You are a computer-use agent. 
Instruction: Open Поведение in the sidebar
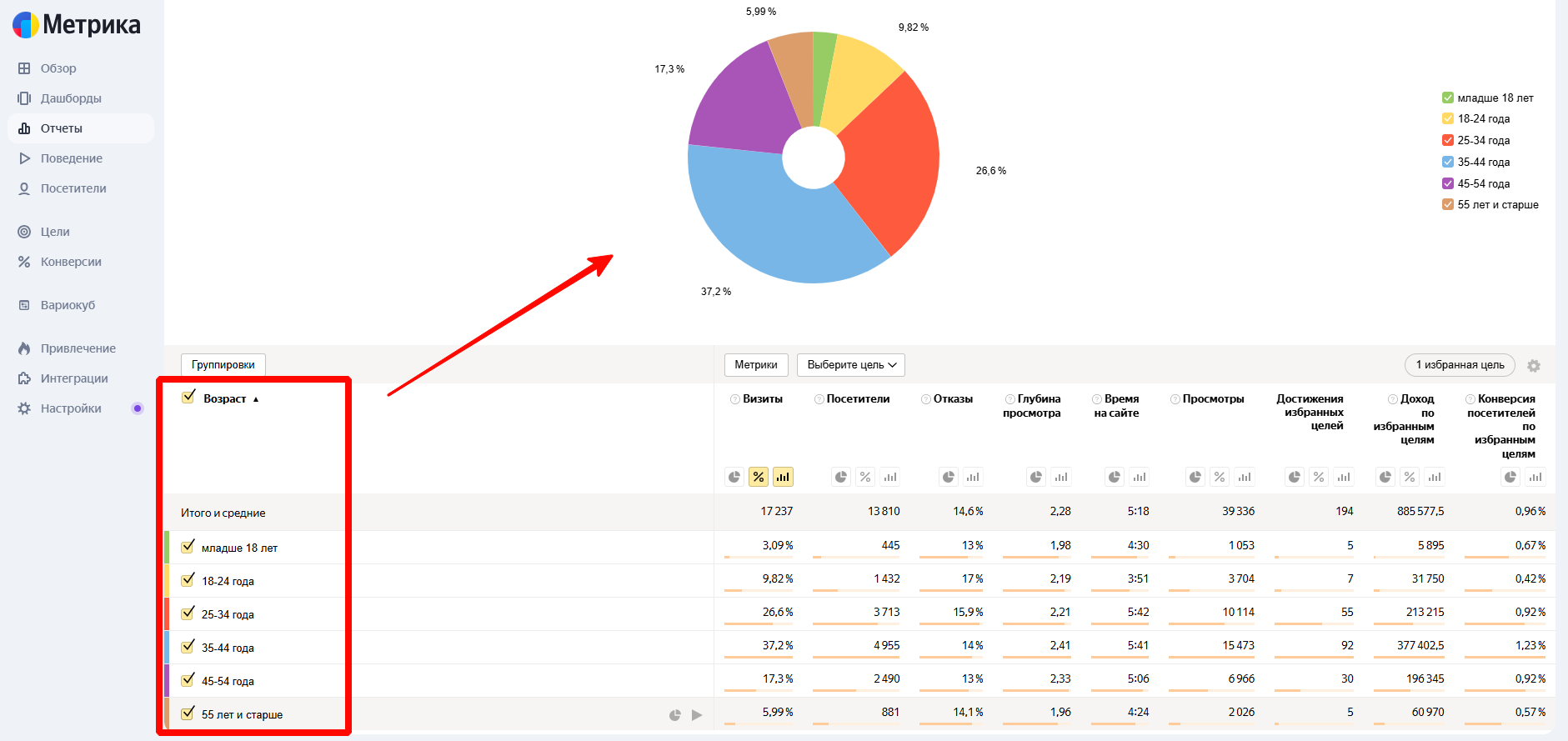pos(72,158)
